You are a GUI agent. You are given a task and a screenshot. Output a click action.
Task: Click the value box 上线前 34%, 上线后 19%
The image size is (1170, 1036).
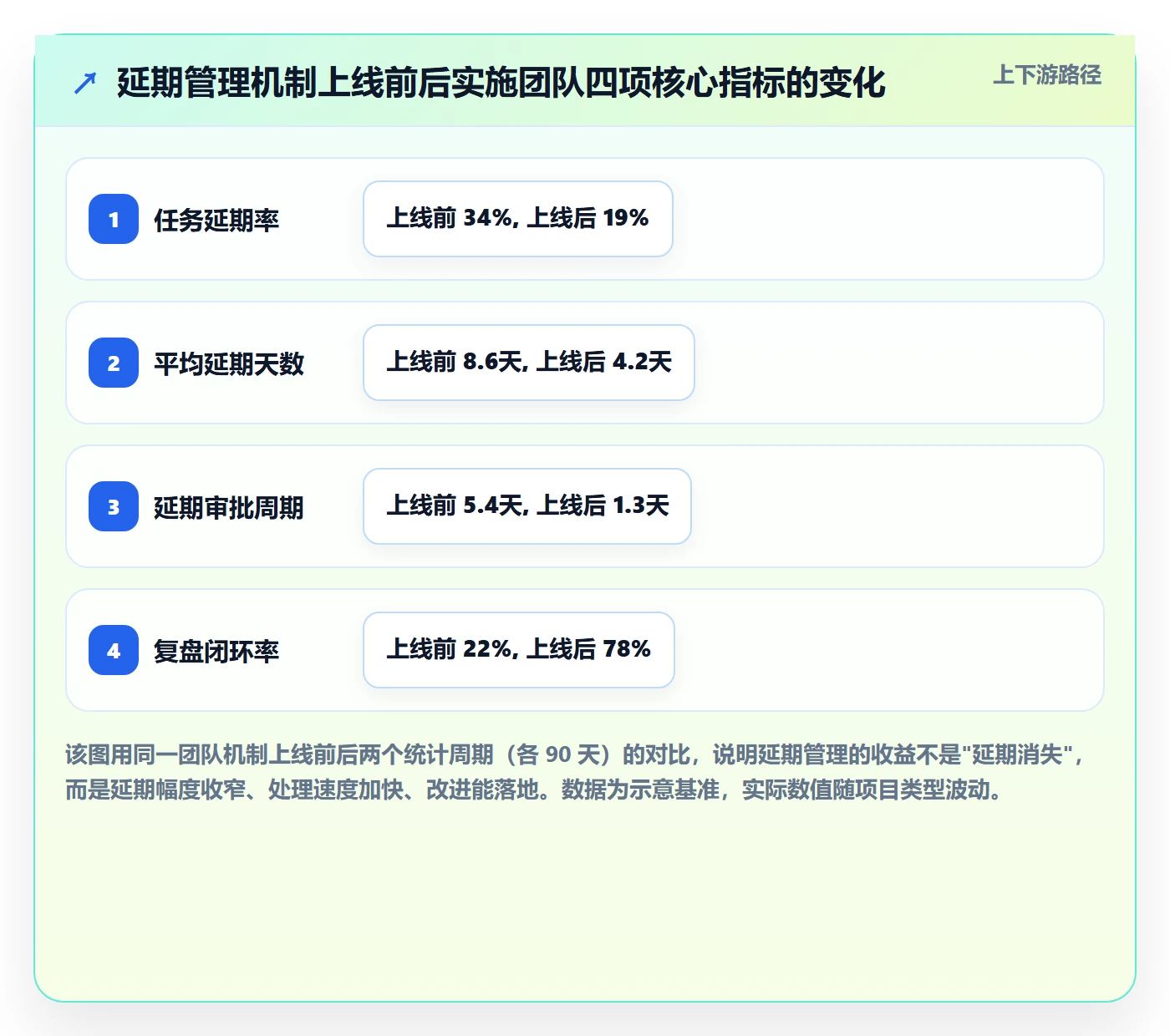(x=518, y=219)
